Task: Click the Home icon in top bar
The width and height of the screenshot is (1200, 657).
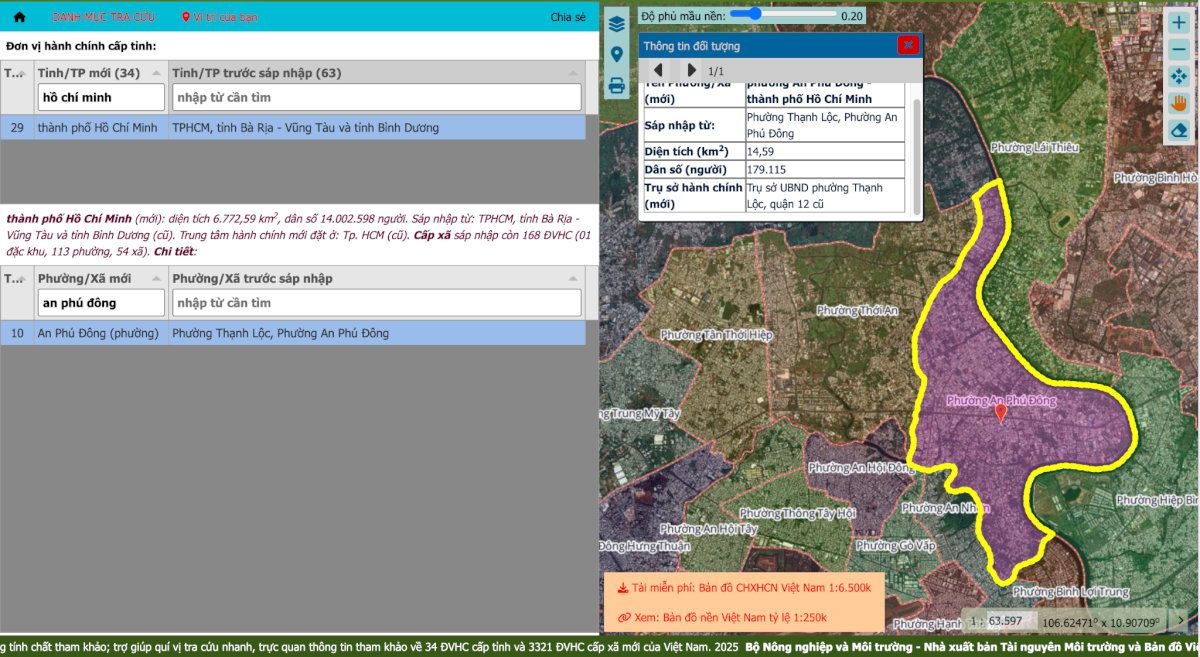Action: coord(19,17)
